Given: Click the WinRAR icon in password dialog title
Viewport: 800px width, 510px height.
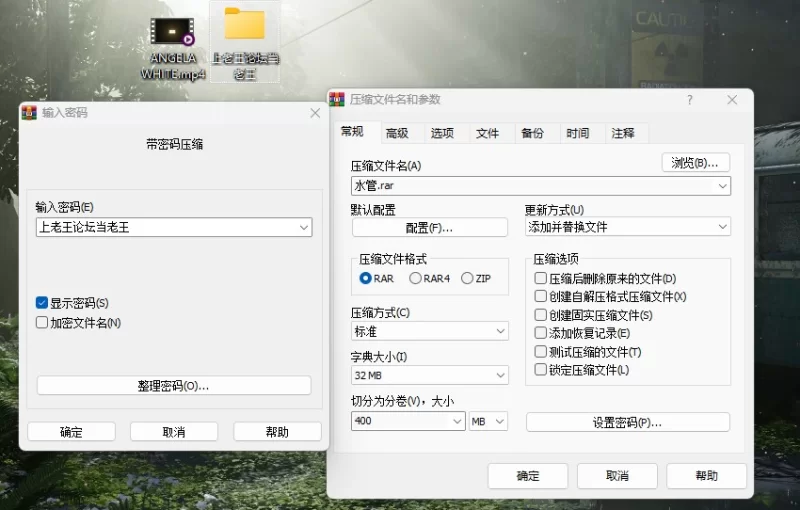Looking at the screenshot, I should click(29, 113).
